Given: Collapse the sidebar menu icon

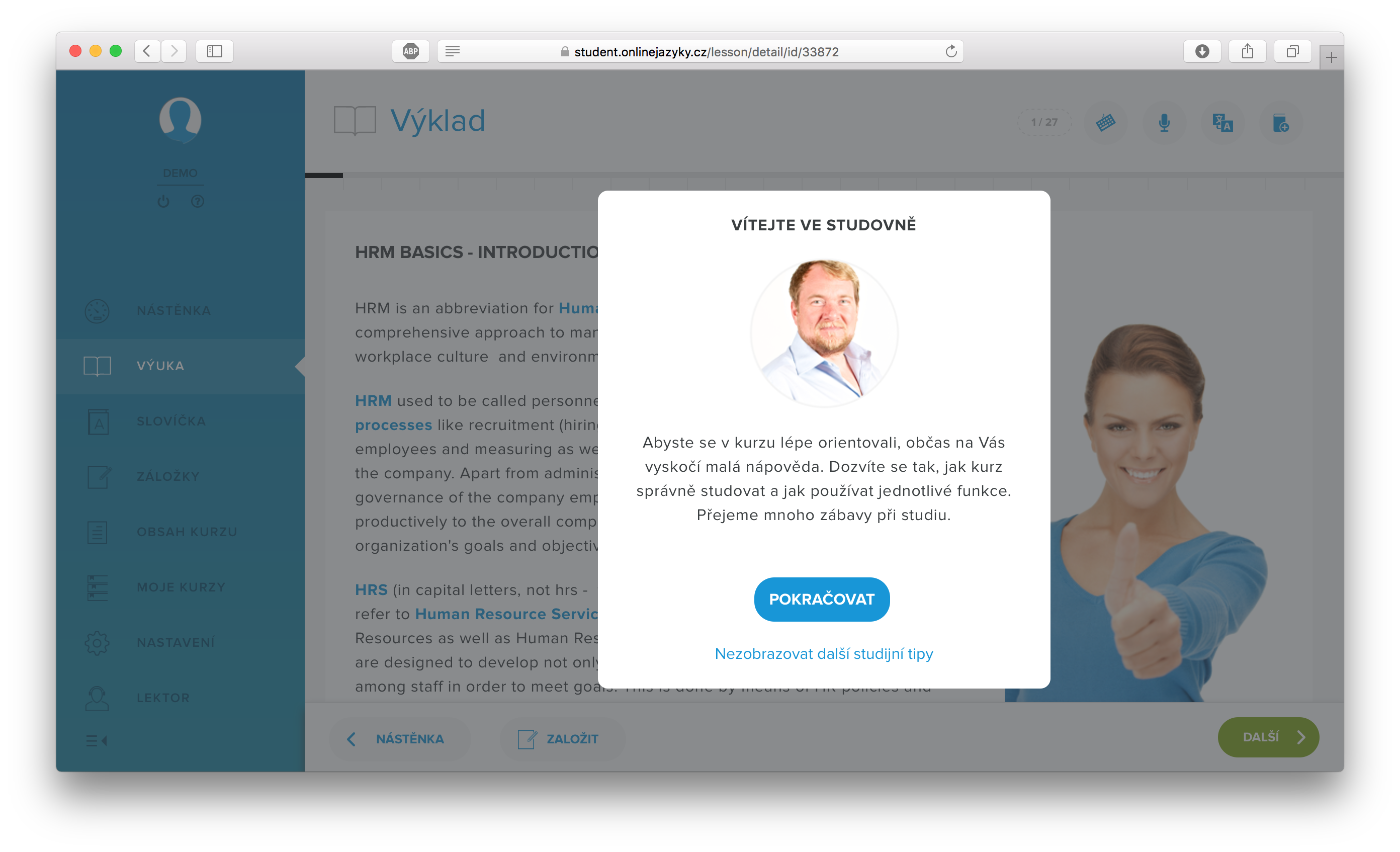Looking at the screenshot, I should coord(97,741).
